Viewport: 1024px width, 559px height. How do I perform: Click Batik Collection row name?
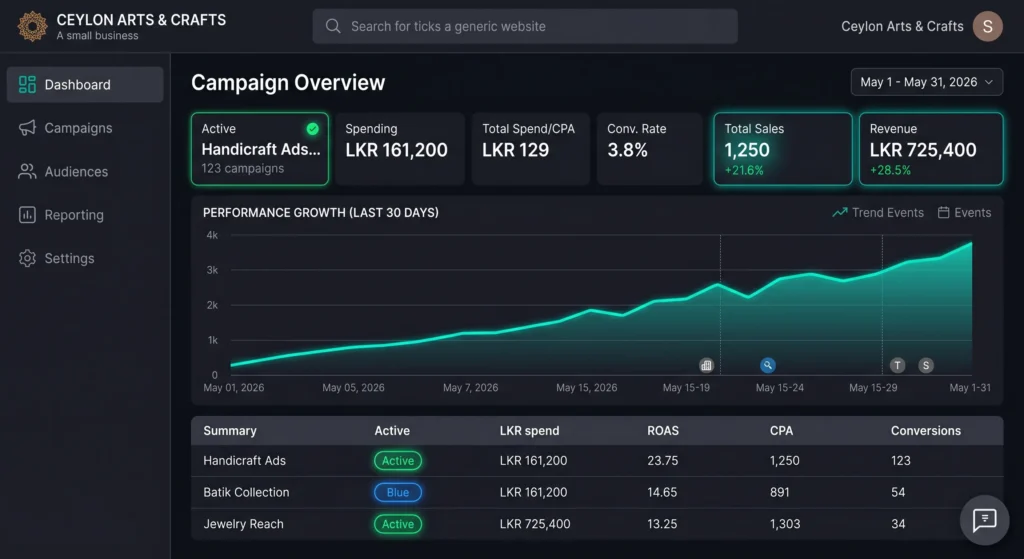246,492
